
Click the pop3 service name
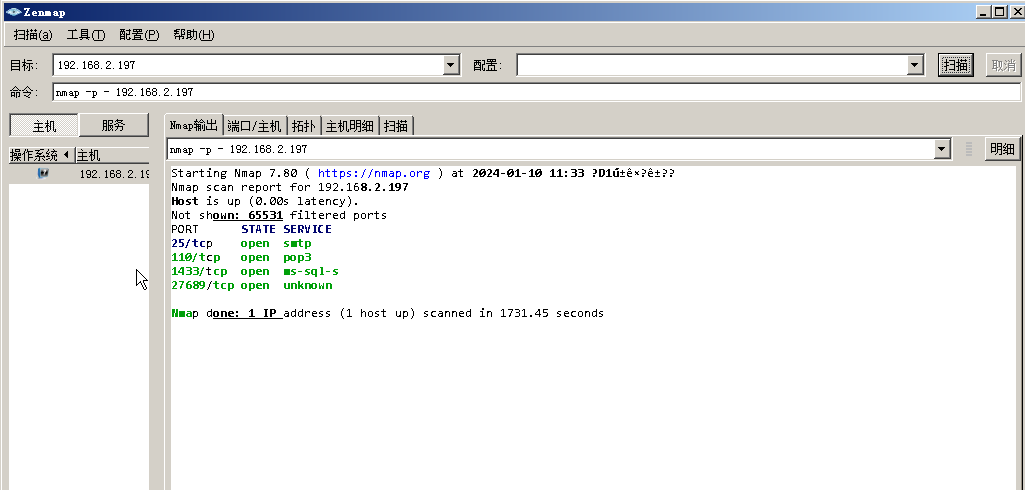coord(297,257)
